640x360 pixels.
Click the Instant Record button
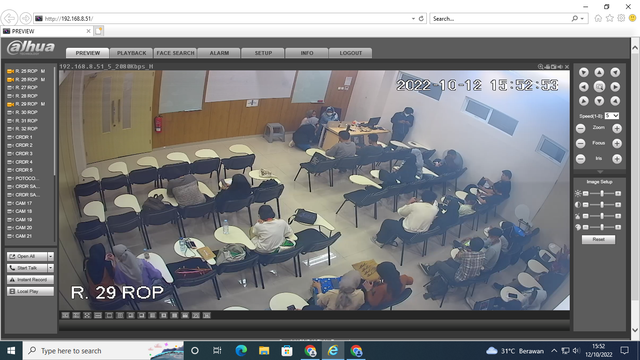pyautogui.click(x=30, y=280)
